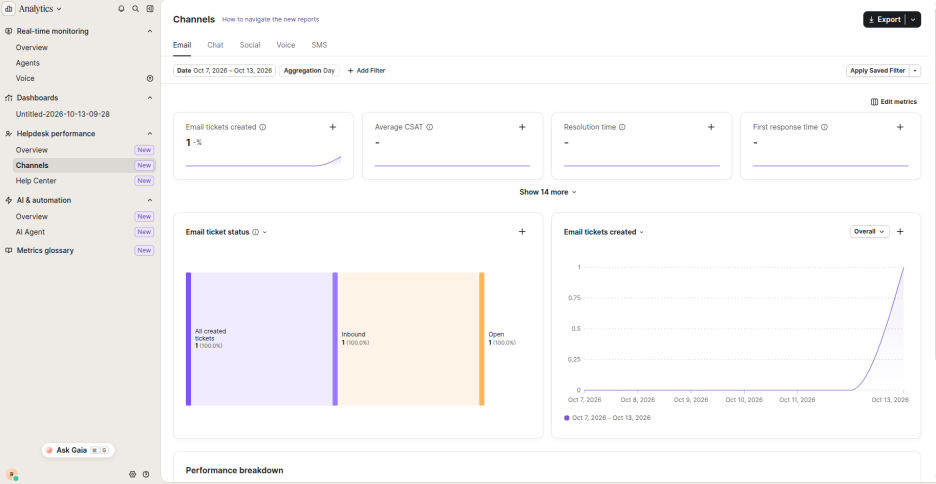This screenshot has height=484, width=936.
Task: Click the AI & automation lightning icon
Action: [x=8, y=201]
